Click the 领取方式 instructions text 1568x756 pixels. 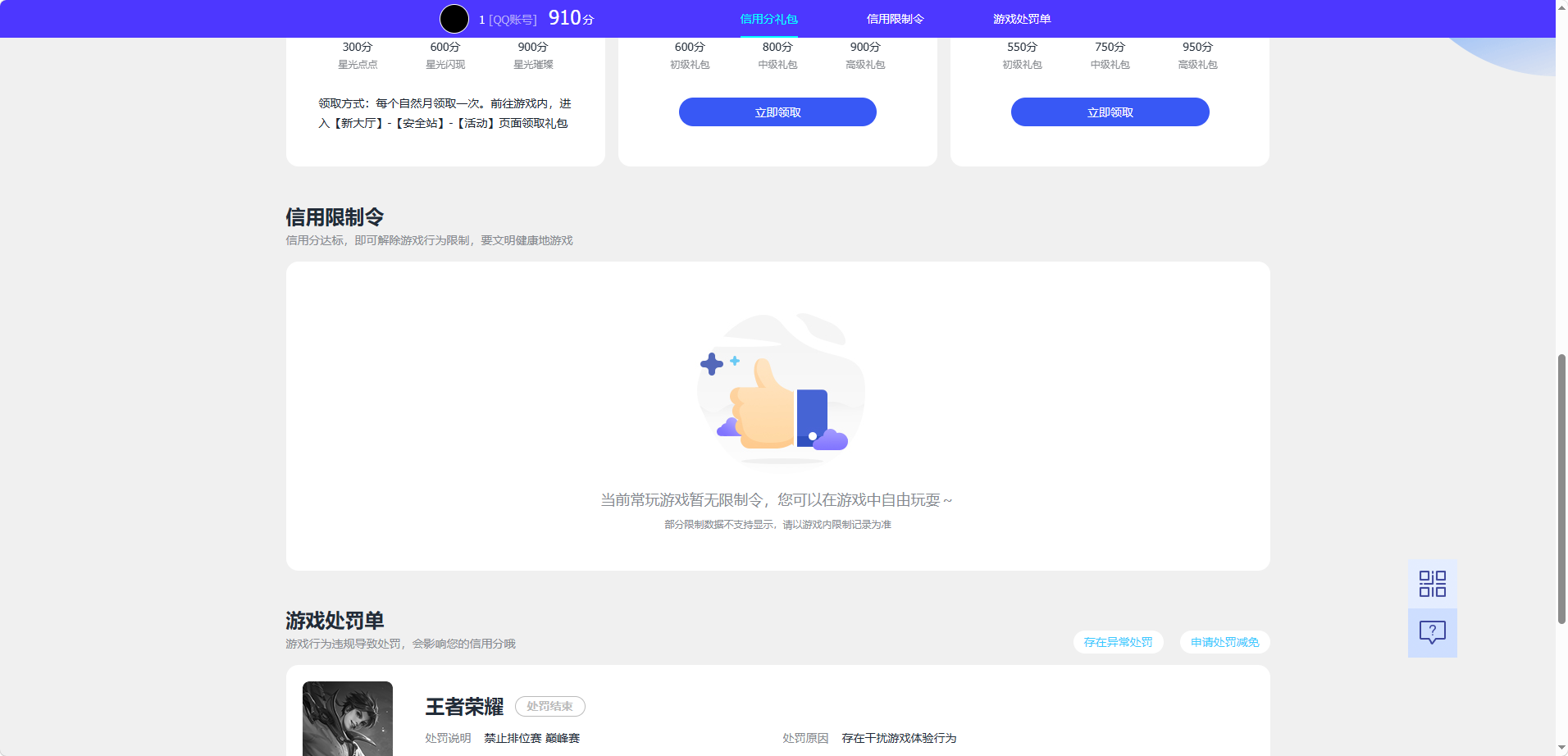[x=445, y=113]
